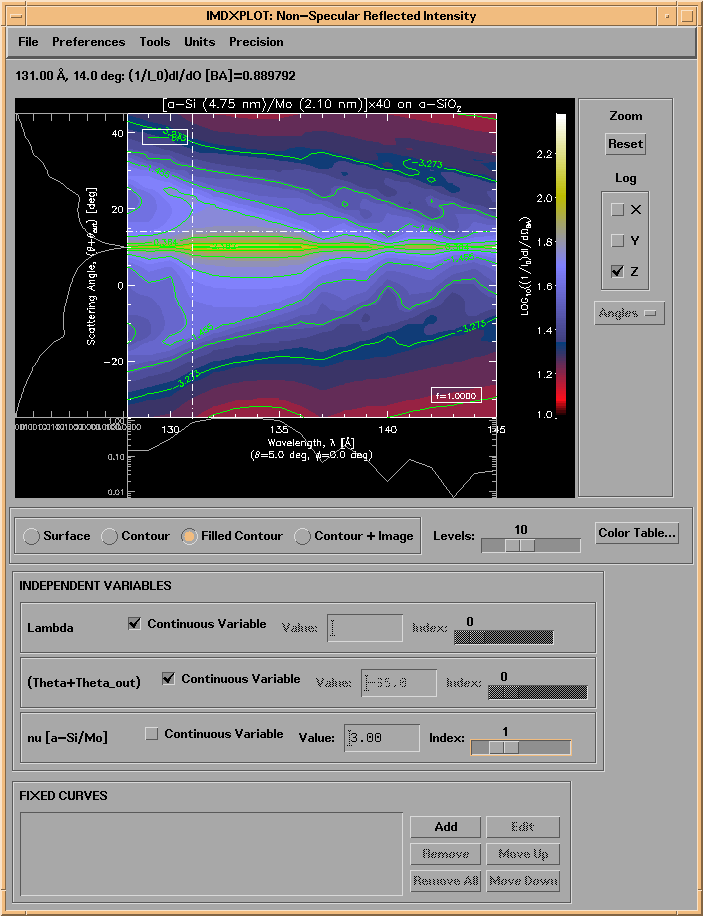Click the Scattering Angle axis label
This screenshot has width=703, height=916.
pos(92,266)
